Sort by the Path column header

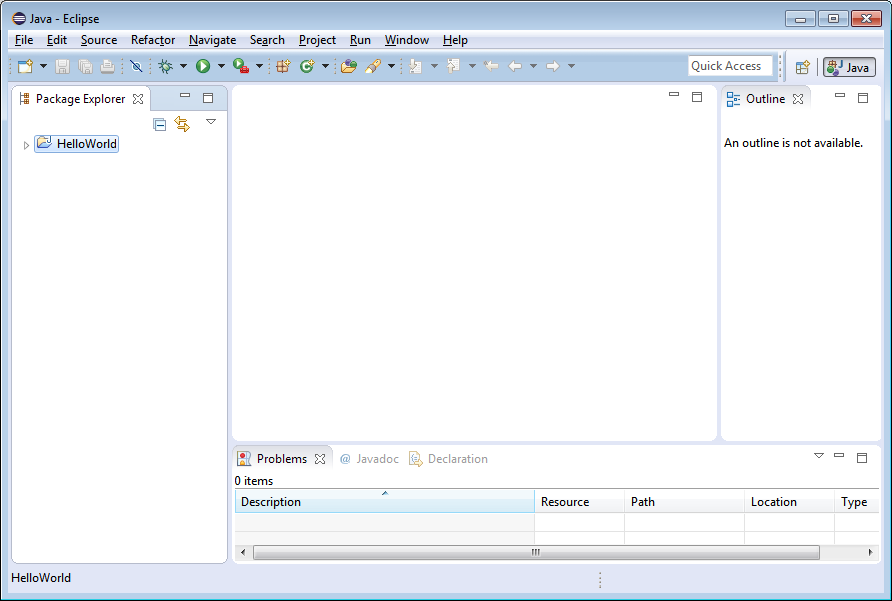coord(684,501)
